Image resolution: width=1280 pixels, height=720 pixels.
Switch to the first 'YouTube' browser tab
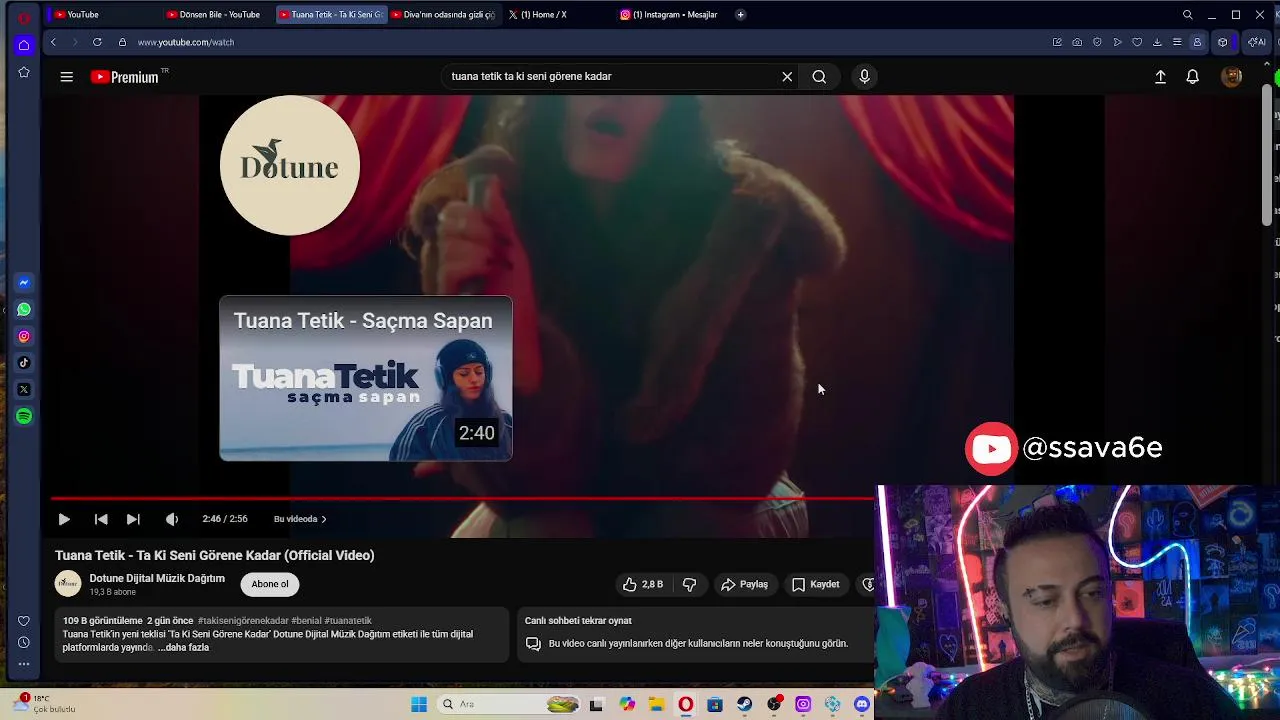(103, 14)
